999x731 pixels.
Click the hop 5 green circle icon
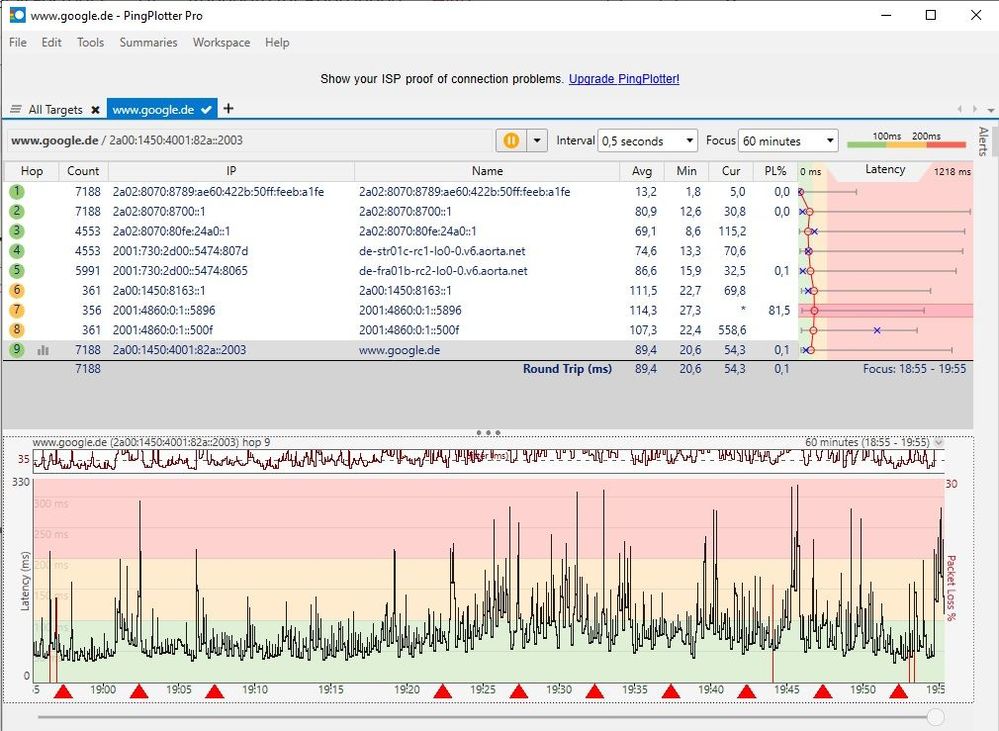(x=17, y=270)
